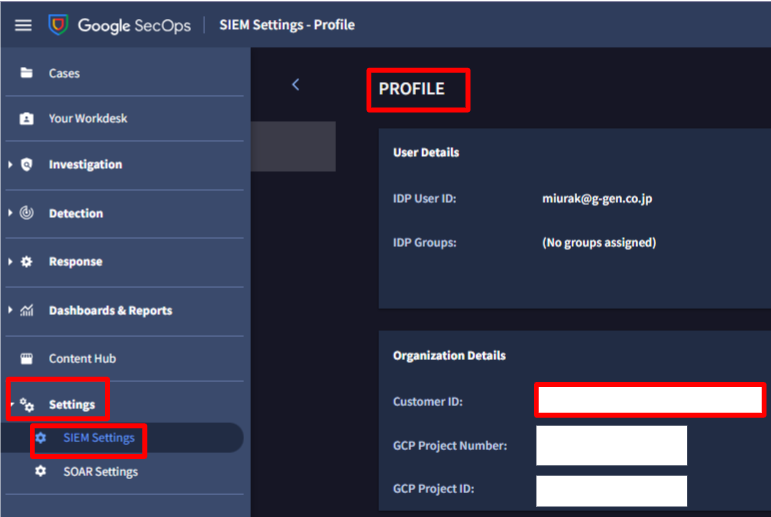Expand the Investigation menu arrow

pos(10,164)
